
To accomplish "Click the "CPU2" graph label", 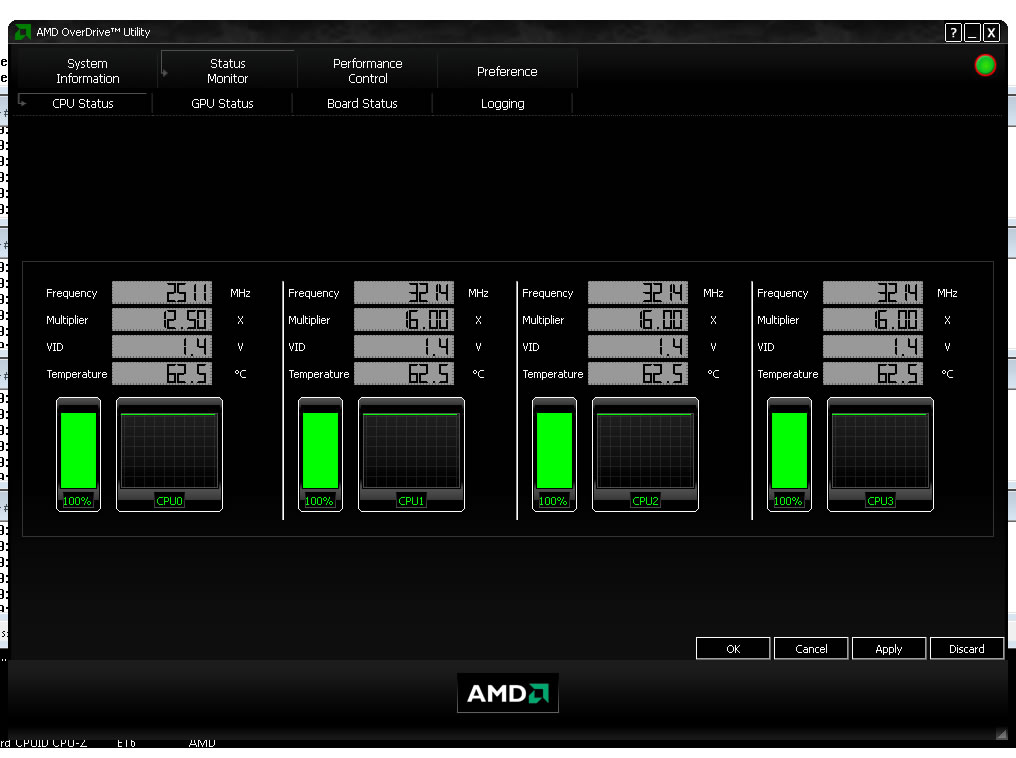I will pyautogui.click(x=645, y=501).
